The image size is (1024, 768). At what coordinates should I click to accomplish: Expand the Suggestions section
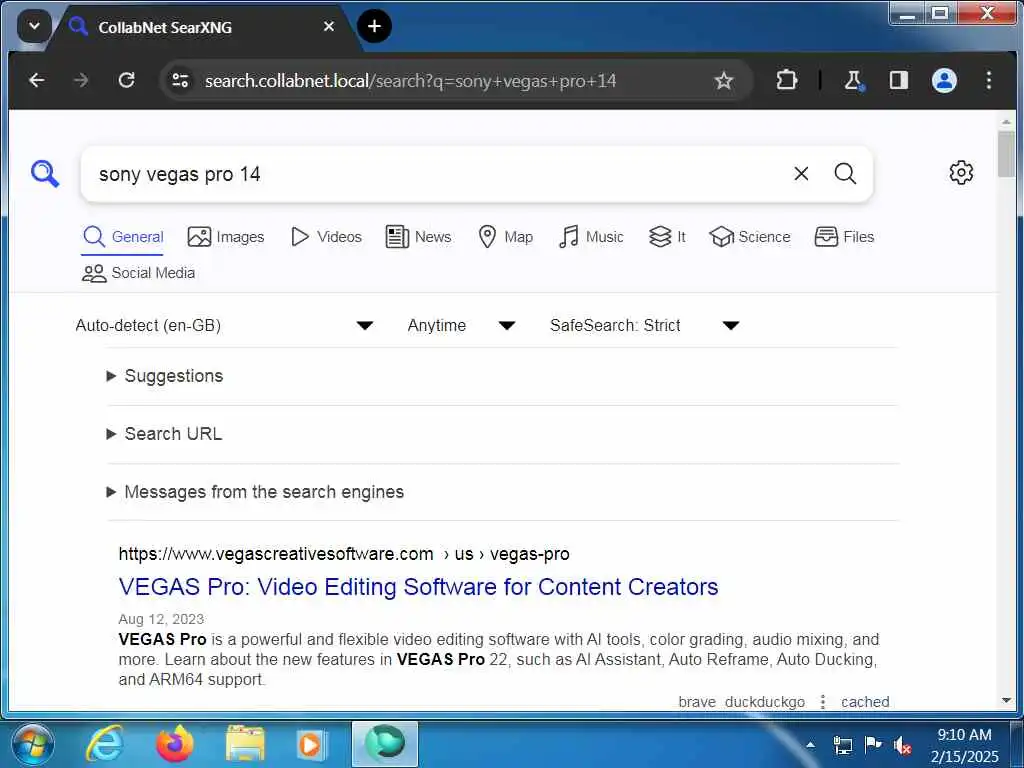(165, 376)
